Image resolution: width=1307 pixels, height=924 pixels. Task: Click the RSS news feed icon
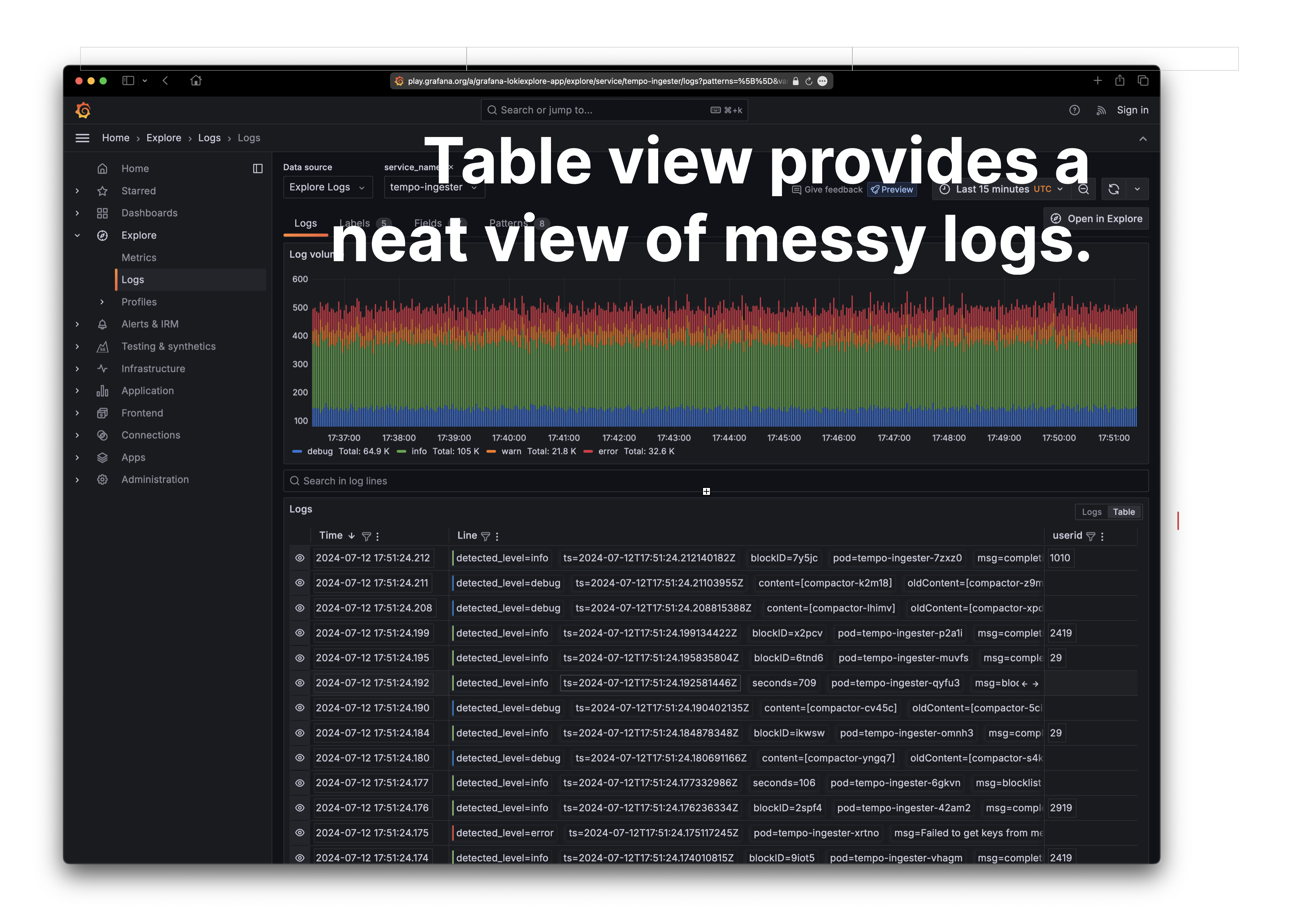[1100, 110]
